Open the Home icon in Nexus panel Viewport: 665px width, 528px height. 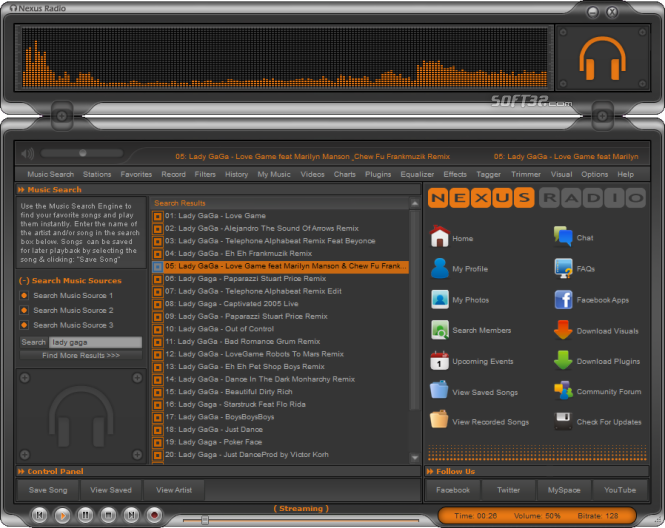click(x=439, y=237)
